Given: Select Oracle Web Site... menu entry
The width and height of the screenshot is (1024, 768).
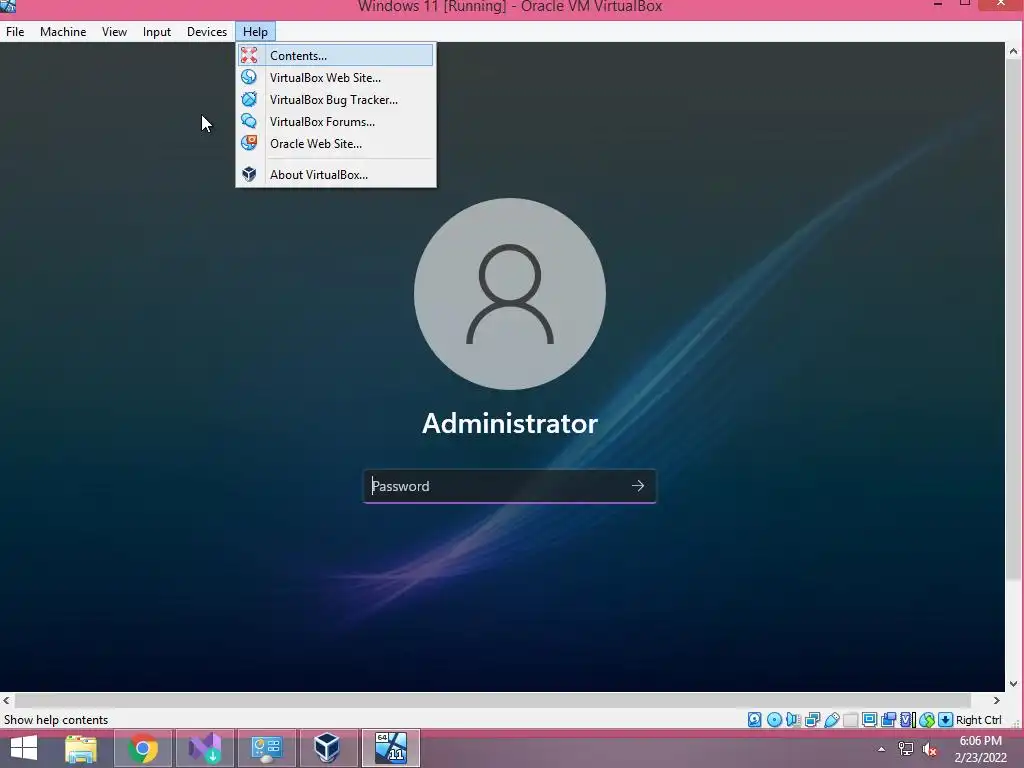Looking at the screenshot, I should click(x=336, y=144).
